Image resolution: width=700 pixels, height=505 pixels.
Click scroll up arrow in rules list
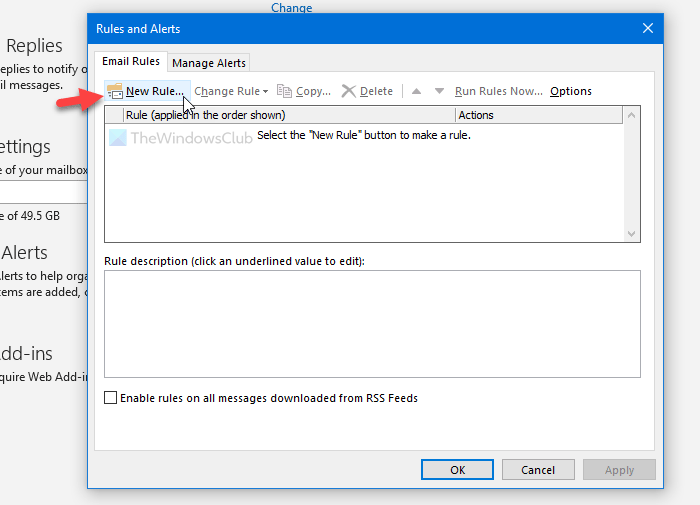point(631,115)
